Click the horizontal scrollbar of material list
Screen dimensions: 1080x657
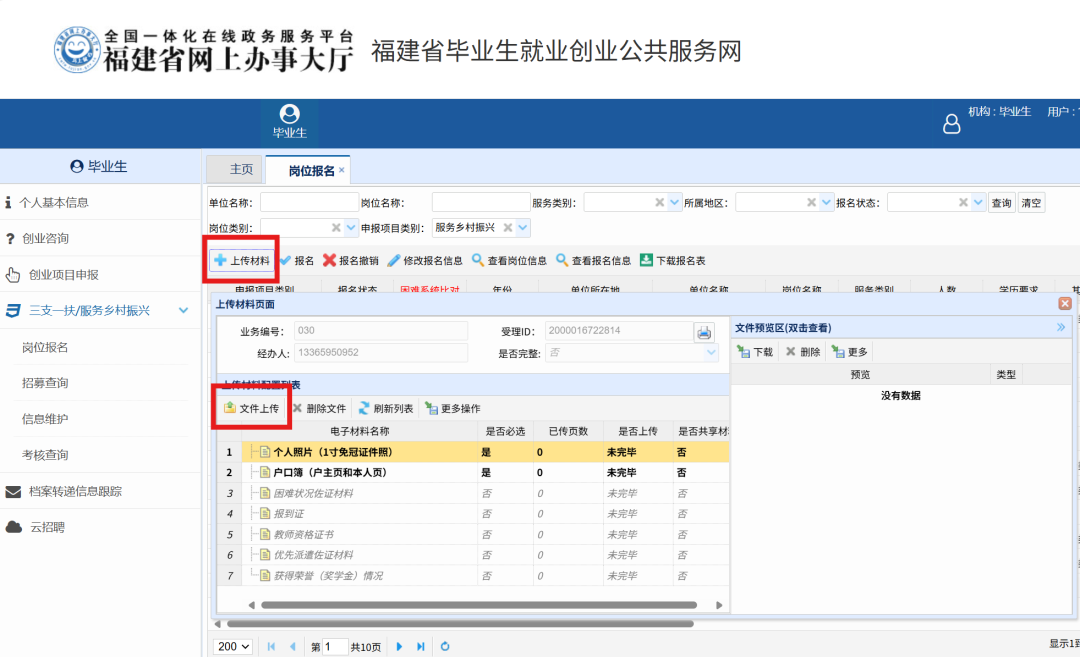480,604
